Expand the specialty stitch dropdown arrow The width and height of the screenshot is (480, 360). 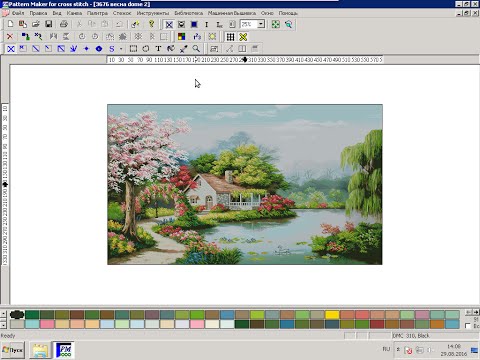121,49
